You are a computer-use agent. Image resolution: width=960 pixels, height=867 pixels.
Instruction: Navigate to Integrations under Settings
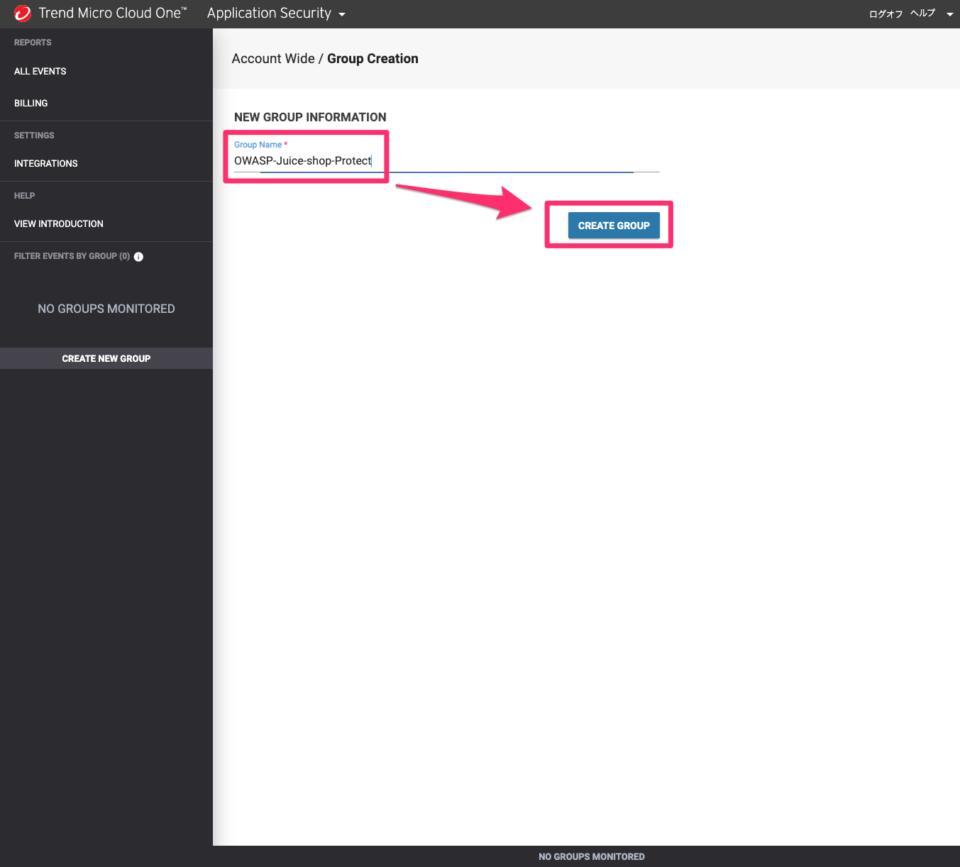(x=46, y=163)
